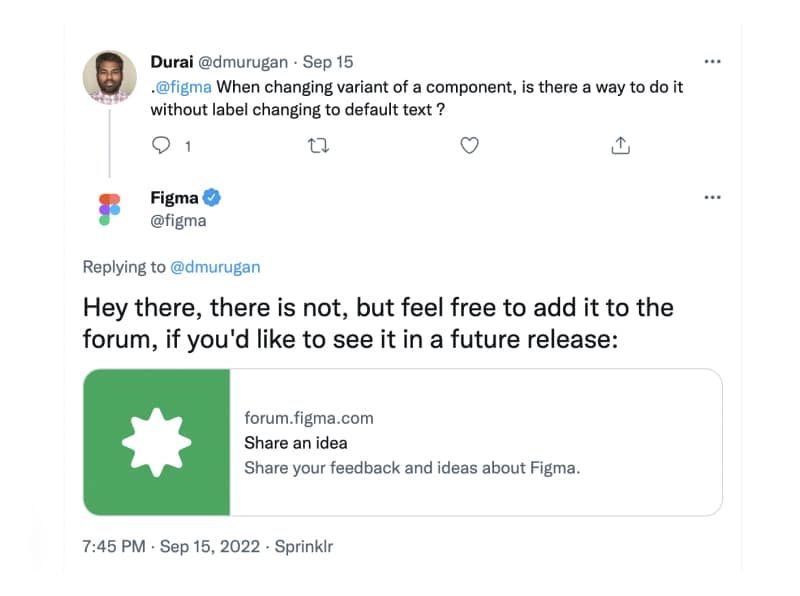Open more options on Figma's reply
800x596 pixels.
[x=712, y=197]
